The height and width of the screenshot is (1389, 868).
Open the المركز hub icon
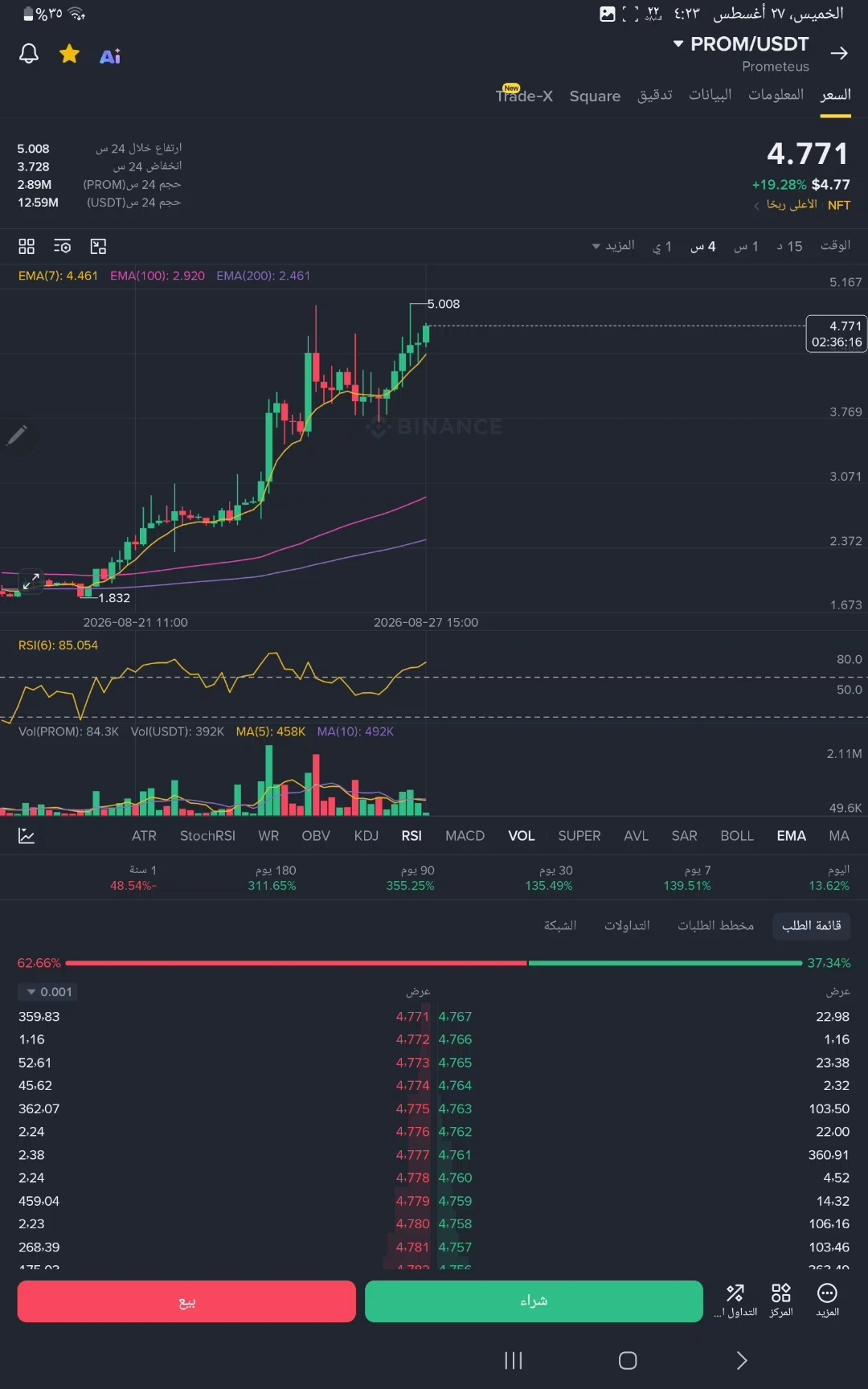[781, 1300]
